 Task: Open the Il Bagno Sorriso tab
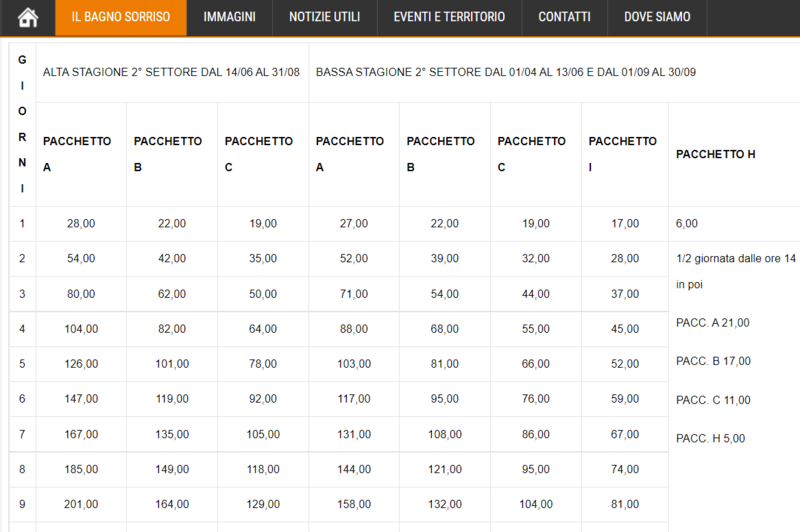coord(120,18)
